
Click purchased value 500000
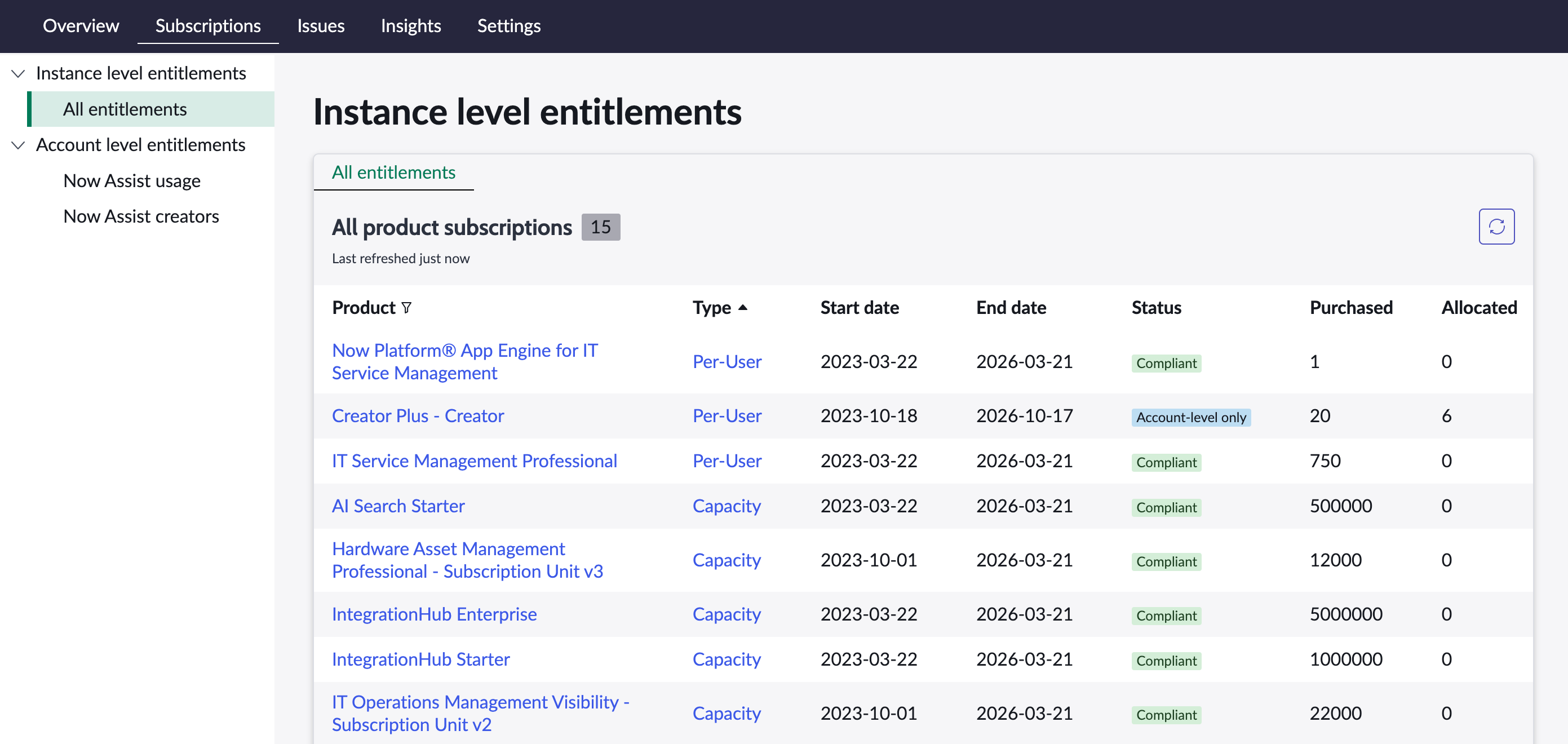click(1341, 506)
